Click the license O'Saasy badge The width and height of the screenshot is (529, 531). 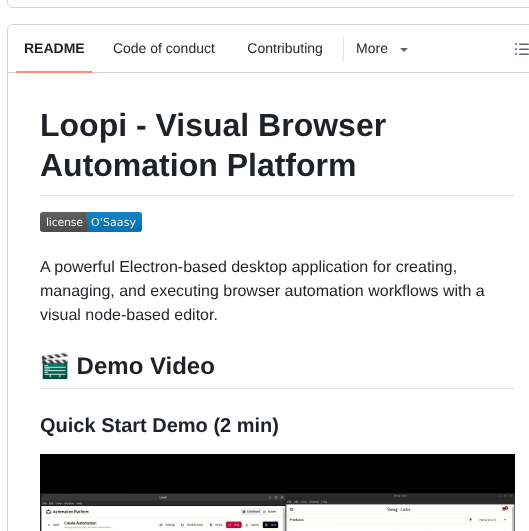click(x=91, y=222)
